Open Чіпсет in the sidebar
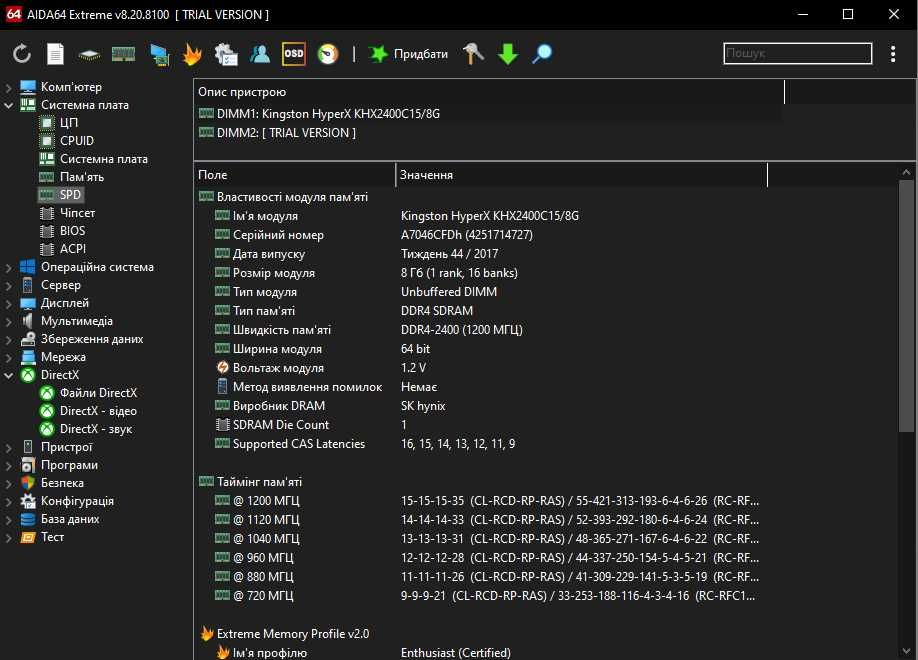The image size is (918, 660). (67, 213)
